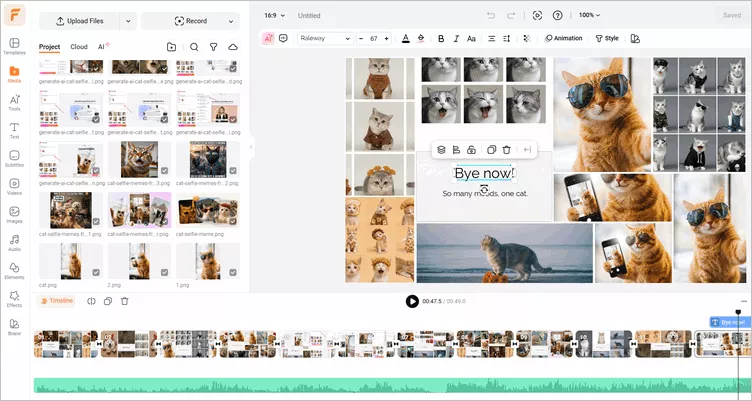Open the AI text tool in toolbar
This screenshot has height=401, width=752.
(268, 38)
